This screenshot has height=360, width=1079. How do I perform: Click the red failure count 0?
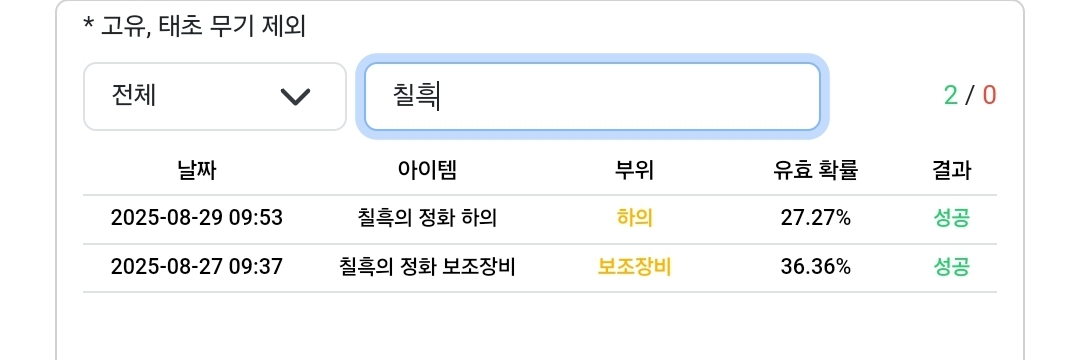[989, 96]
